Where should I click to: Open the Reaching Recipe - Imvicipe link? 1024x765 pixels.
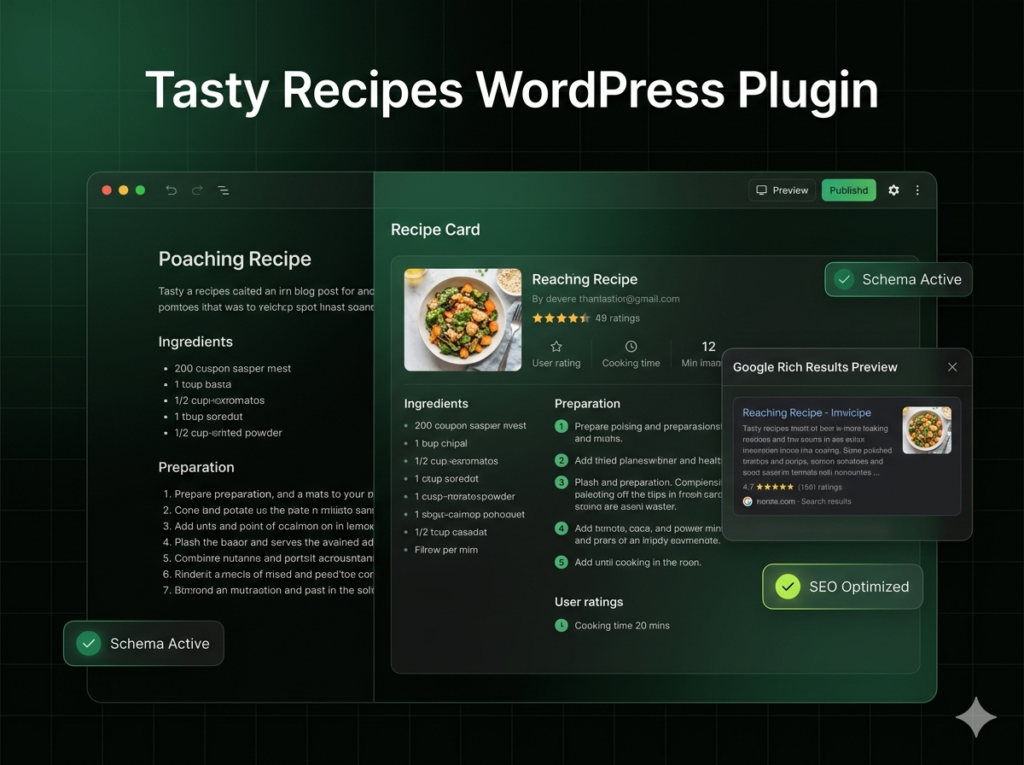807,412
